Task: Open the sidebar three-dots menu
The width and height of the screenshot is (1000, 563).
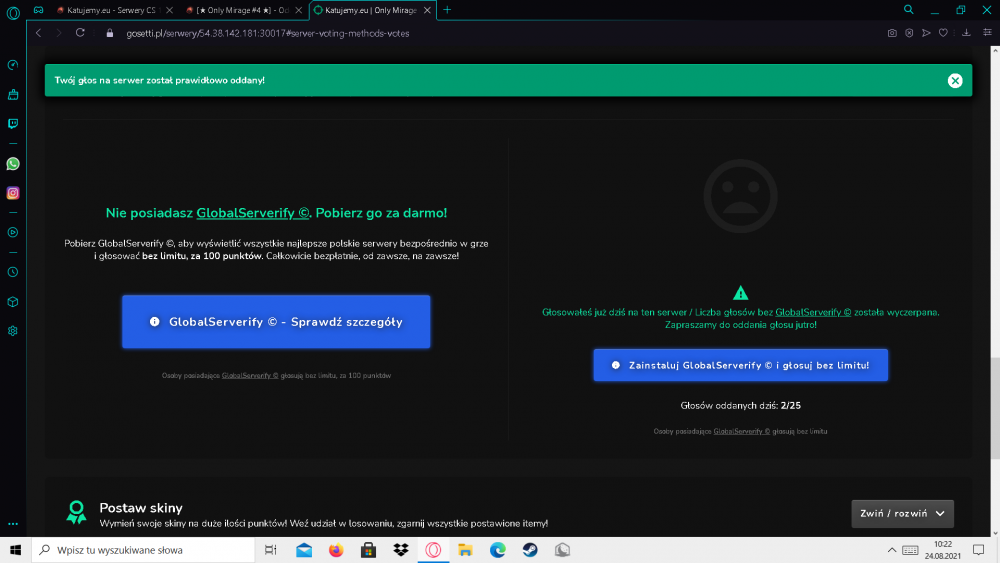Action: (x=13, y=524)
